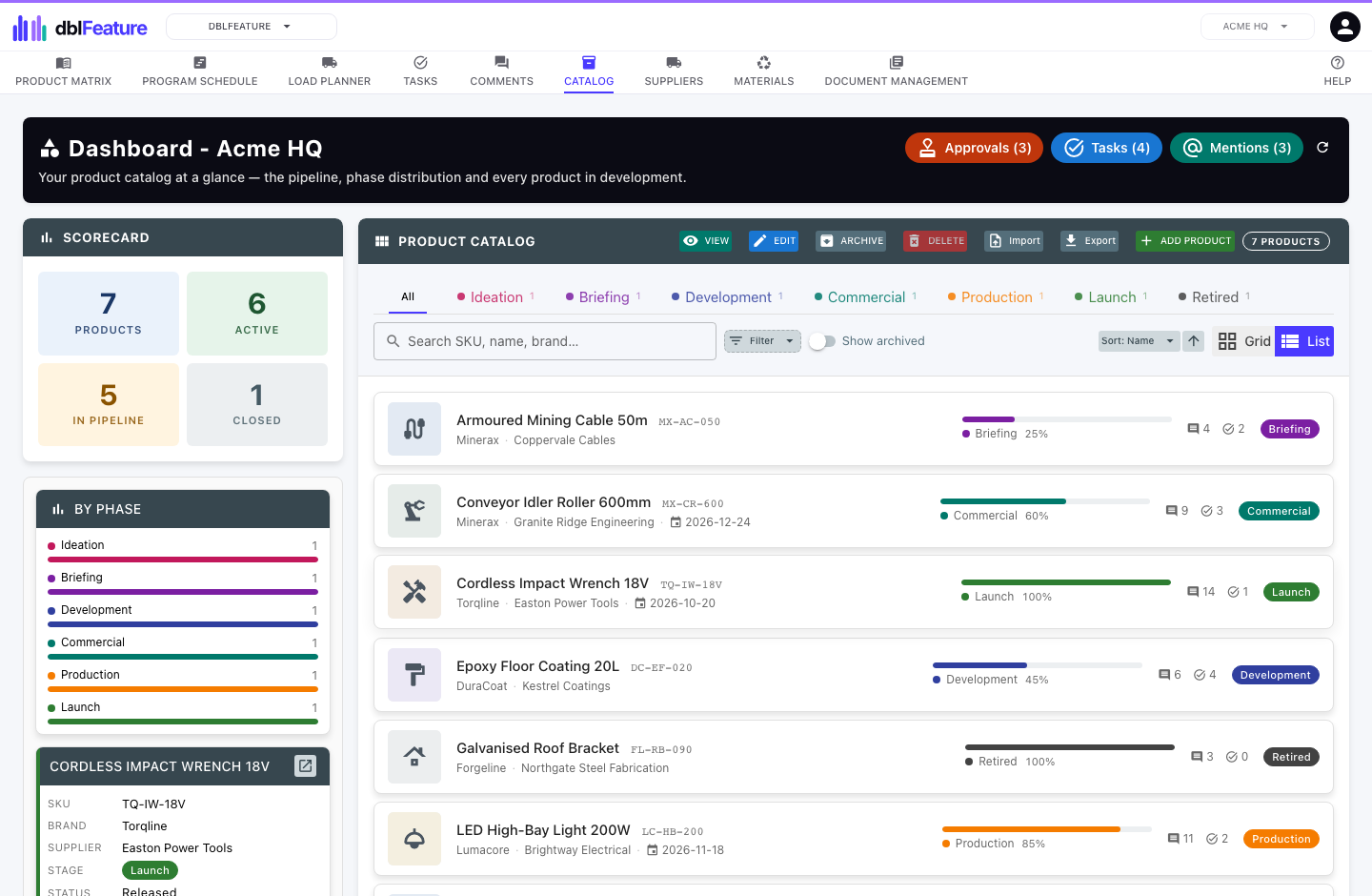Open tasks count for Conveyor Idler Roller
The height and width of the screenshot is (896, 1372).
point(1212,511)
